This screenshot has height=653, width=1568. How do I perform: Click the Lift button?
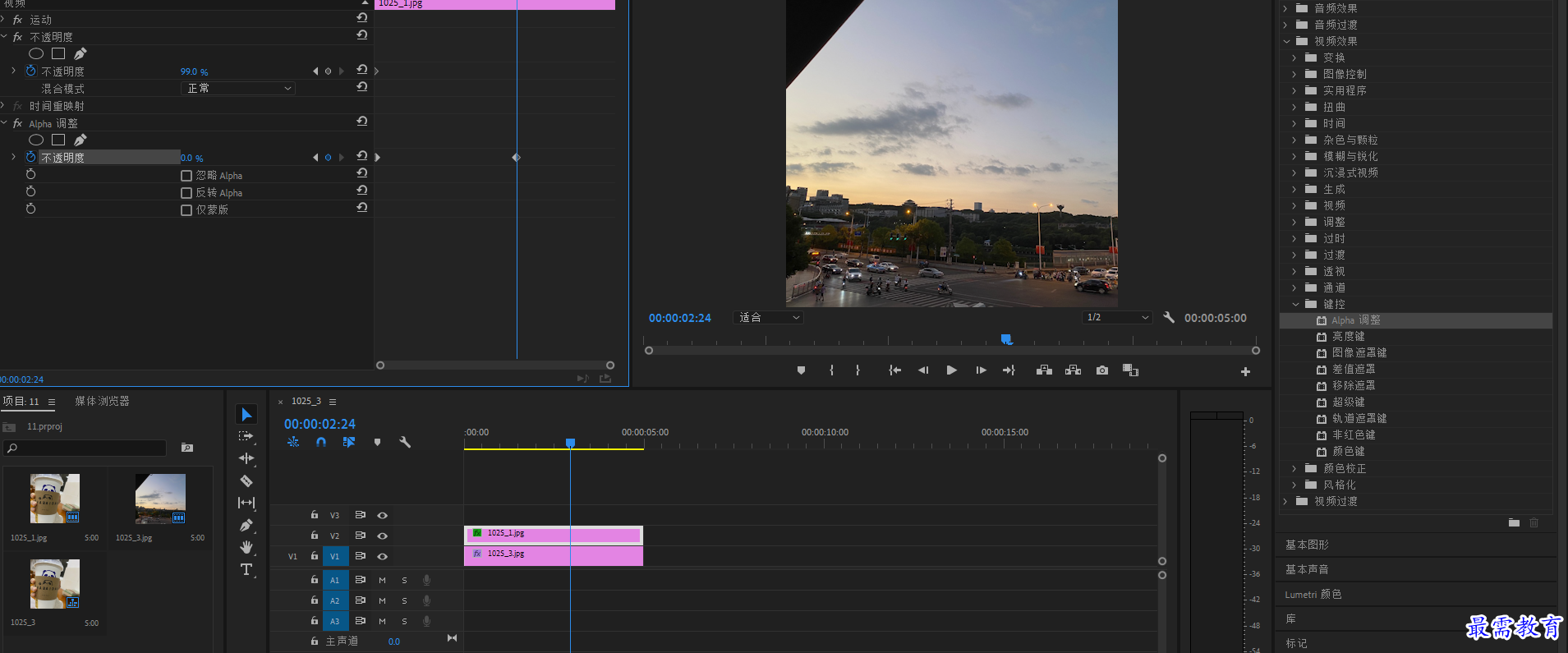tap(1044, 370)
